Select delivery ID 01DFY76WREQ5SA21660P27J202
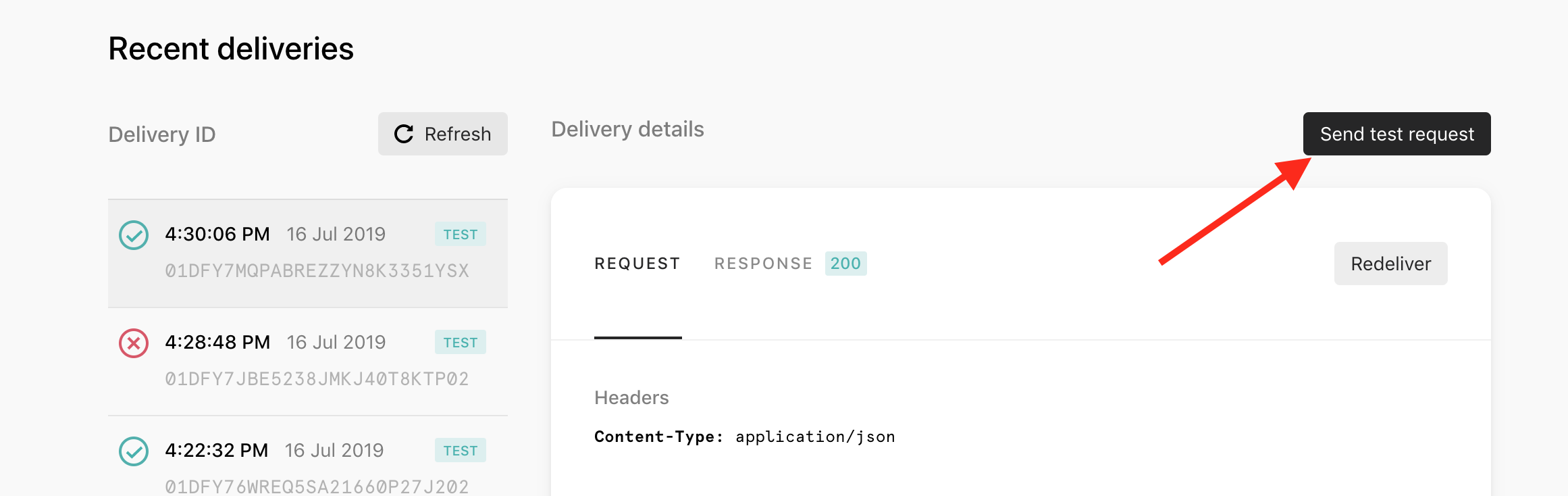This screenshot has height=496, width=1568. [317, 487]
